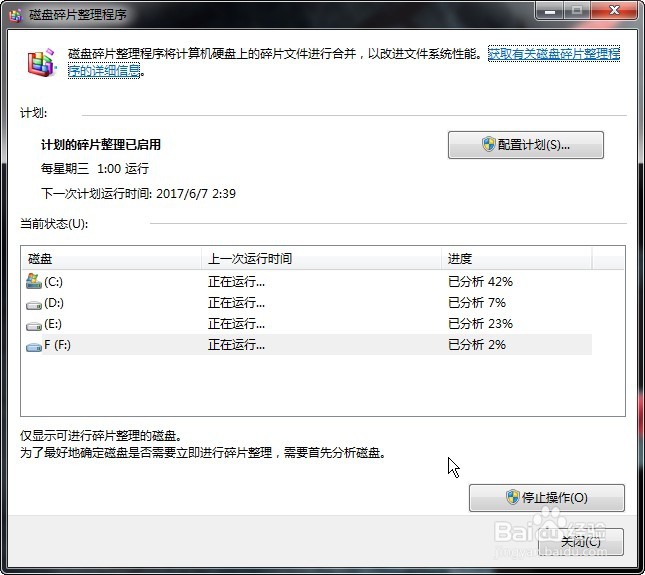Open 配置计划(S)... schedule settings
The image size is (645, 575).
(x=526, y=145)
